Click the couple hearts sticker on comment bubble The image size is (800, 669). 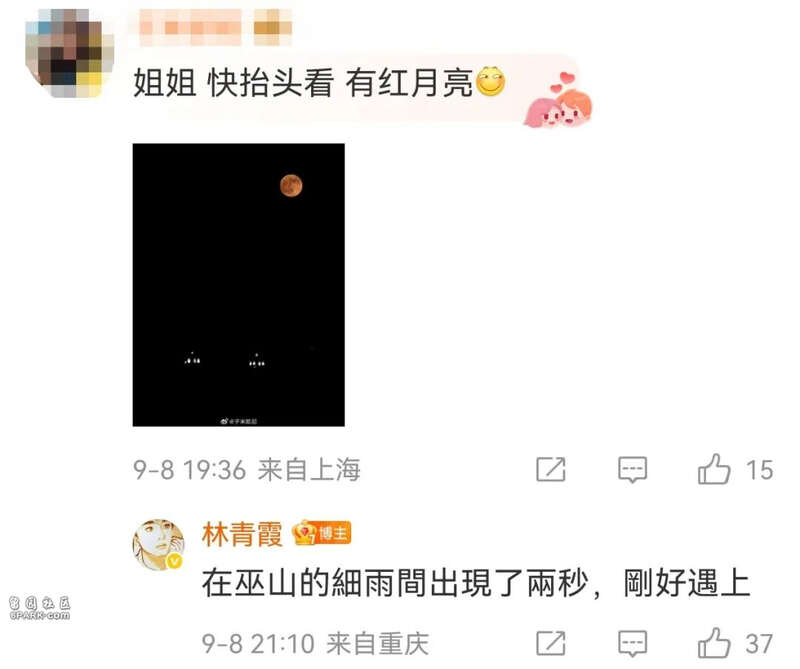pyautogui.click(x=558, y=100)
